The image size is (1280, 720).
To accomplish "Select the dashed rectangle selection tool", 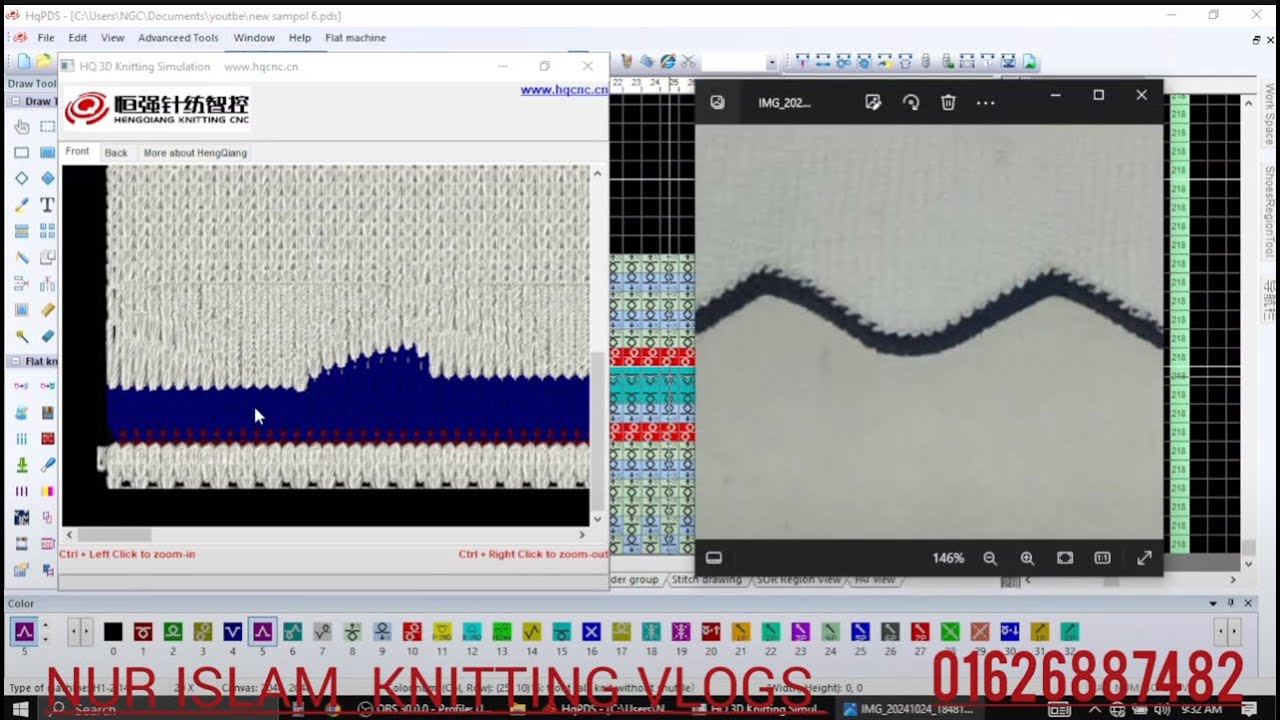I will (x=47, y=127).
